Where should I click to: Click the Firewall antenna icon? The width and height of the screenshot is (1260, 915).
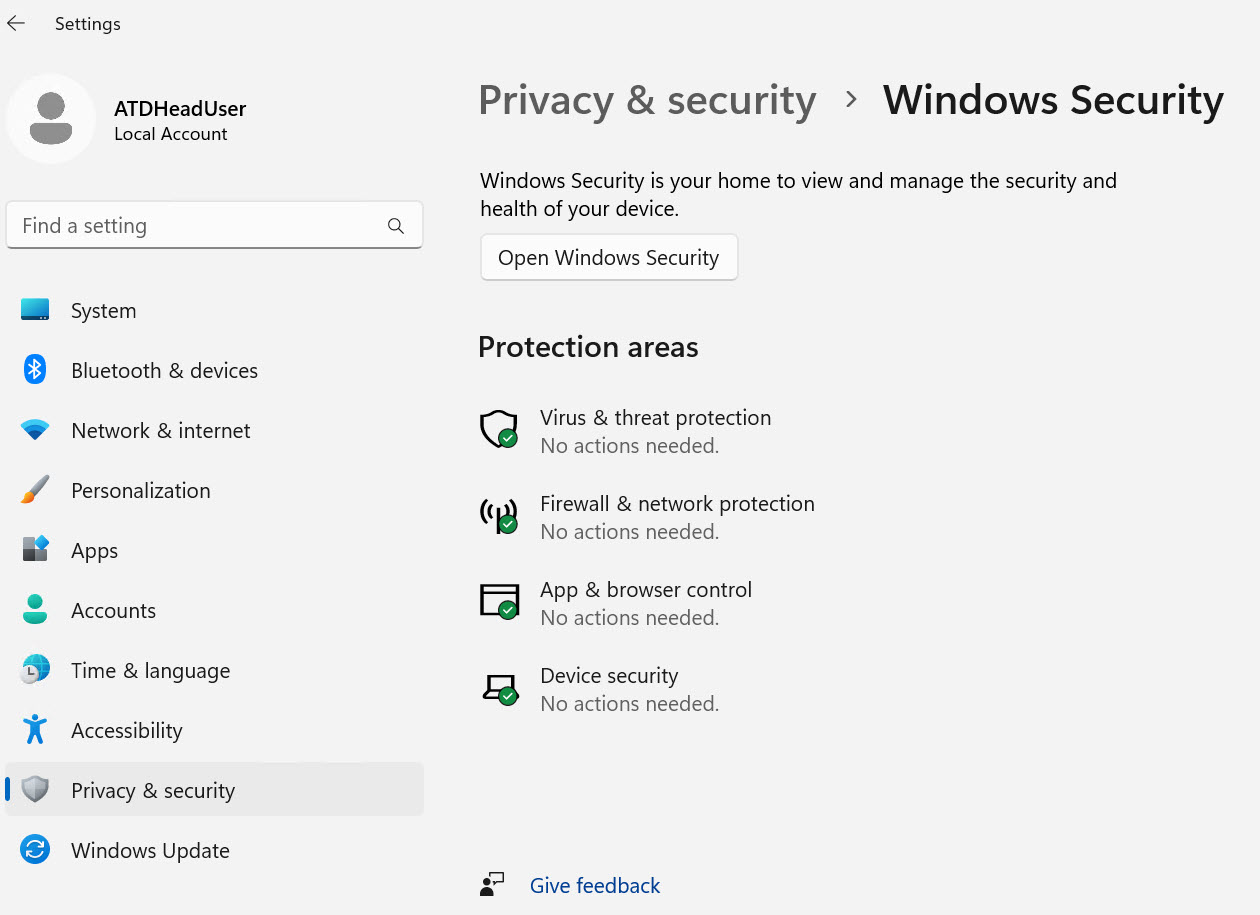click(499, 516)
